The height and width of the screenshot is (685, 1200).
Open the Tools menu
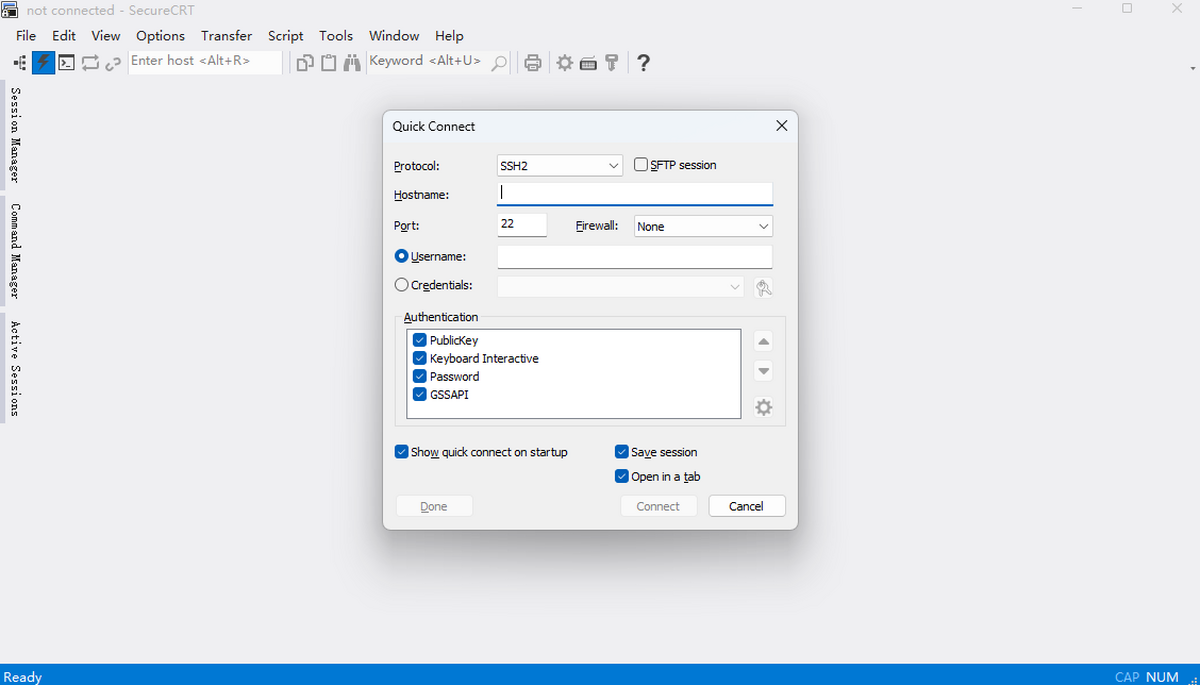pos(336,35)
